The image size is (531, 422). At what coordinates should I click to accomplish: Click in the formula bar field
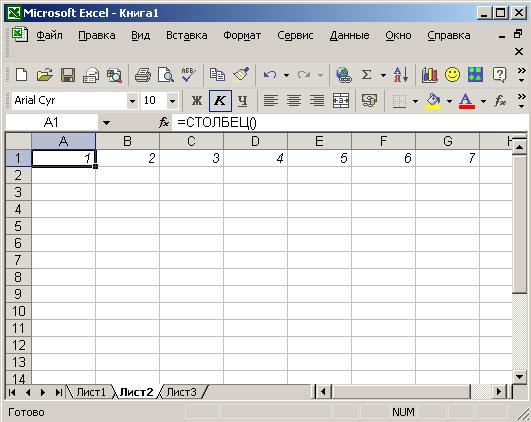[349, 122]
